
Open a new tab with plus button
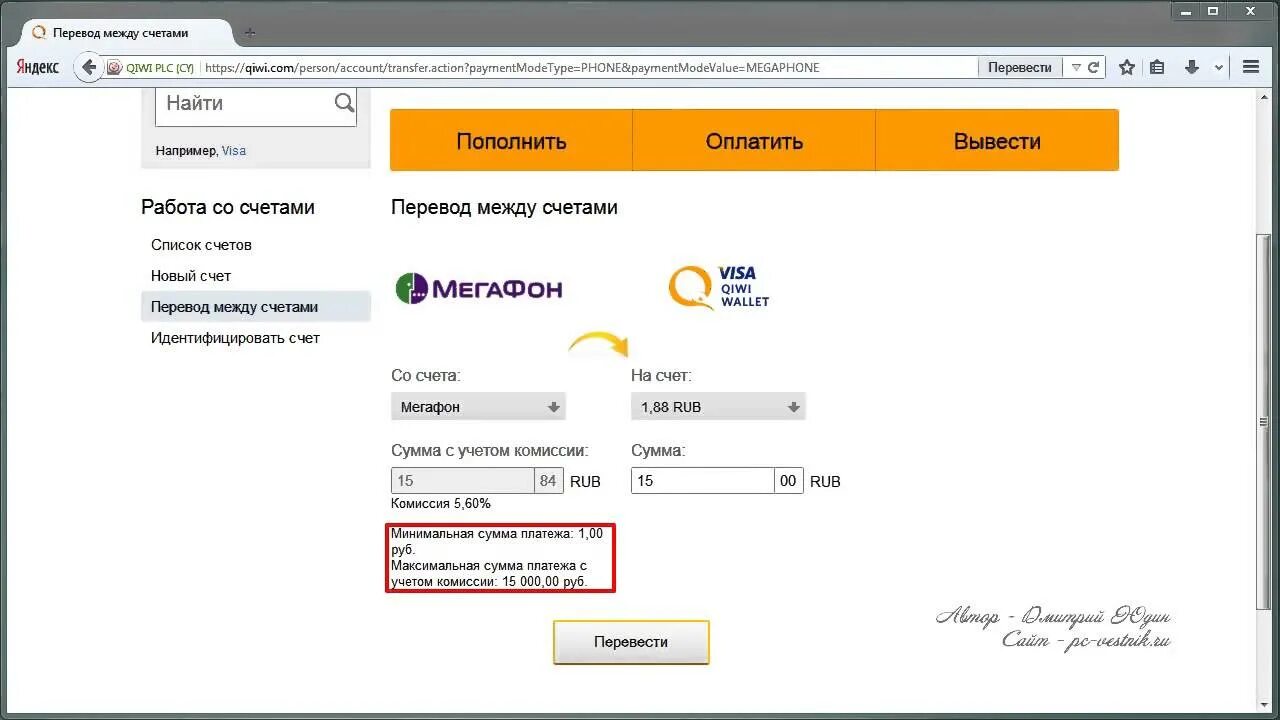pos(250,32)
